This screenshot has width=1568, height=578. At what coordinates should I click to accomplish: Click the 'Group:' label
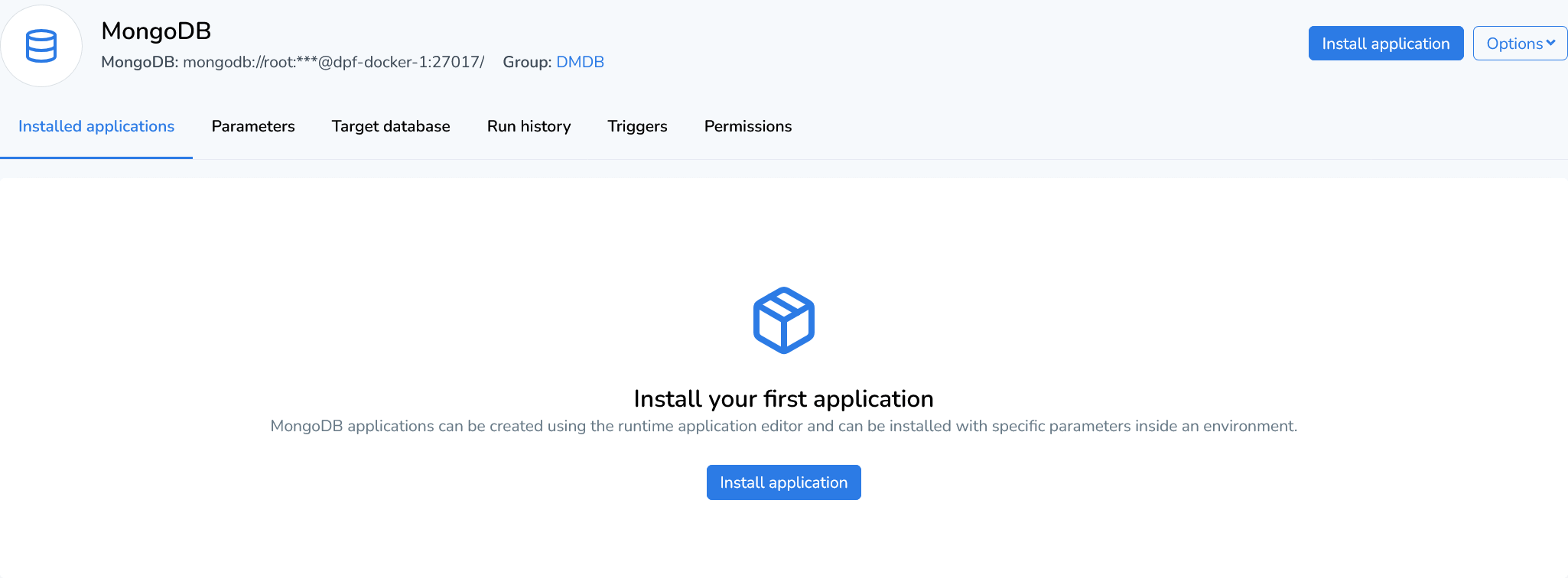527,62
